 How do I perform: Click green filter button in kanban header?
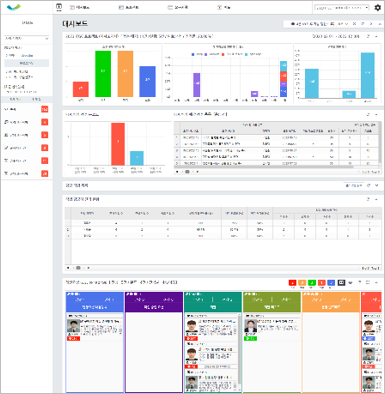pyautogui.click(x=312, y=283)
